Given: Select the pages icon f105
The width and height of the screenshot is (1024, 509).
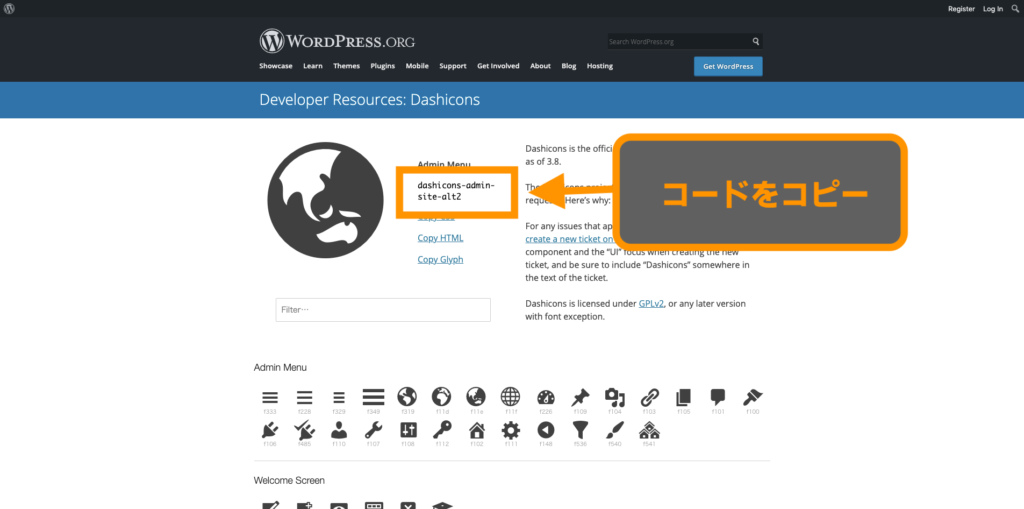Looking at the screenshot, I should tap(683, 397).
